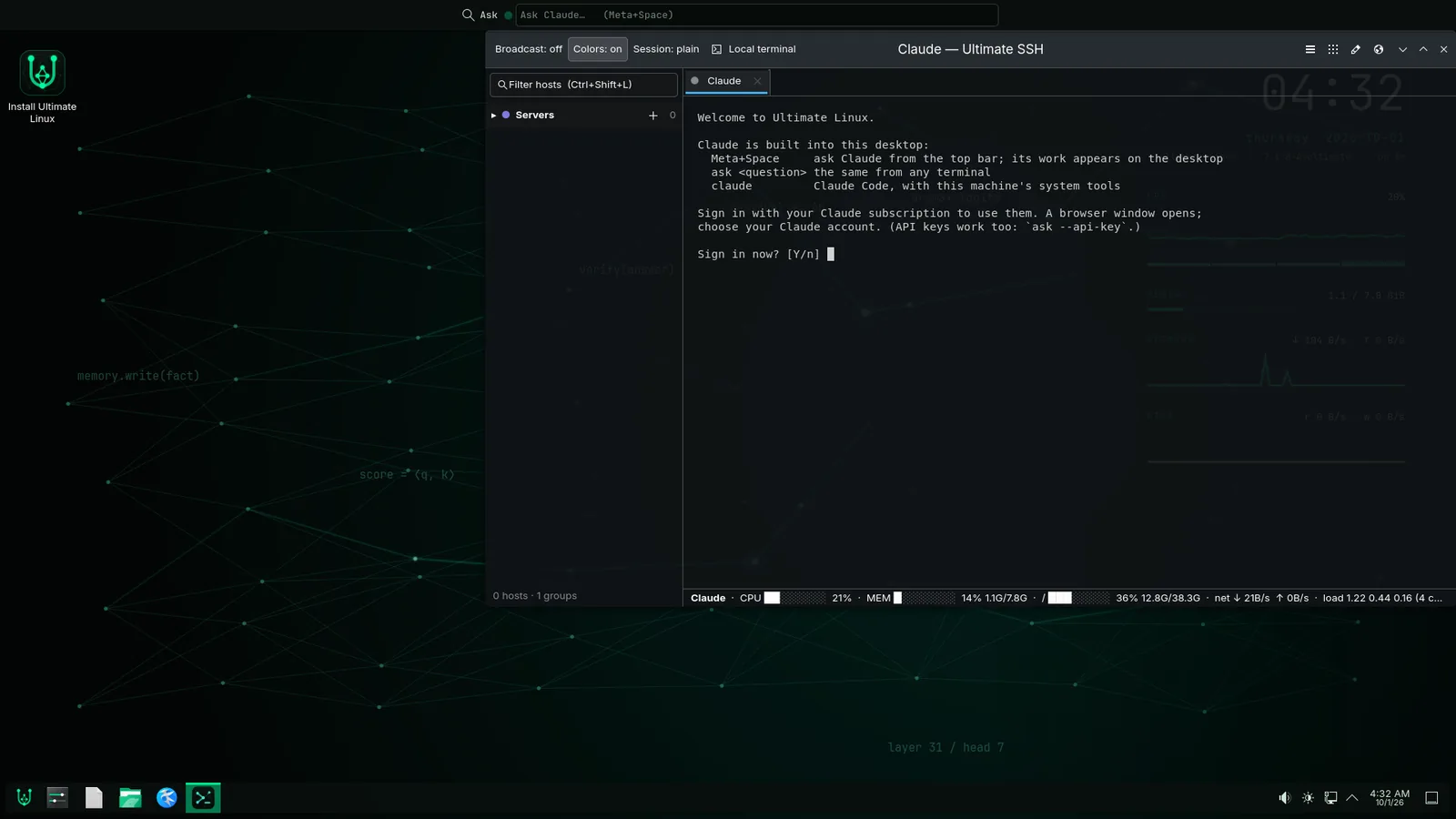Click the '36% 12.8G/38.3G' disk value

coord(1158,598)
